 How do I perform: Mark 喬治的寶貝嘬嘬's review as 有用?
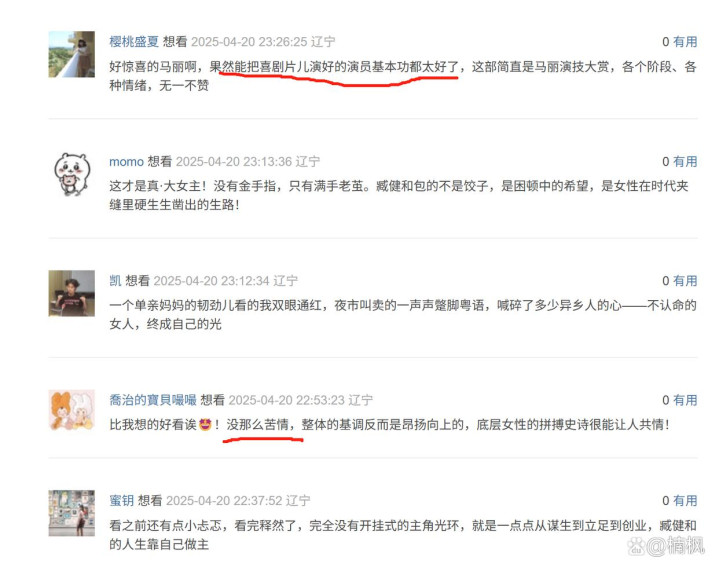click(x=685, y=400)
